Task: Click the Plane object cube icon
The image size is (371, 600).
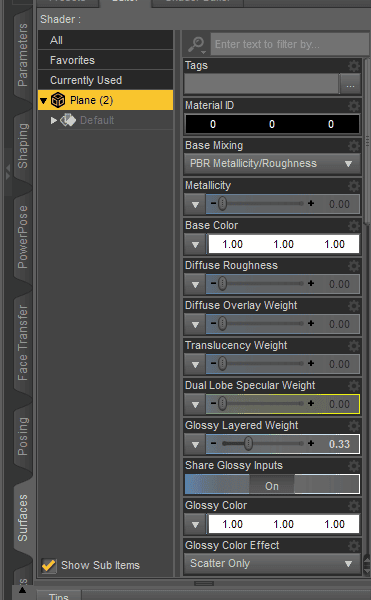Action: tap(58, 100)
